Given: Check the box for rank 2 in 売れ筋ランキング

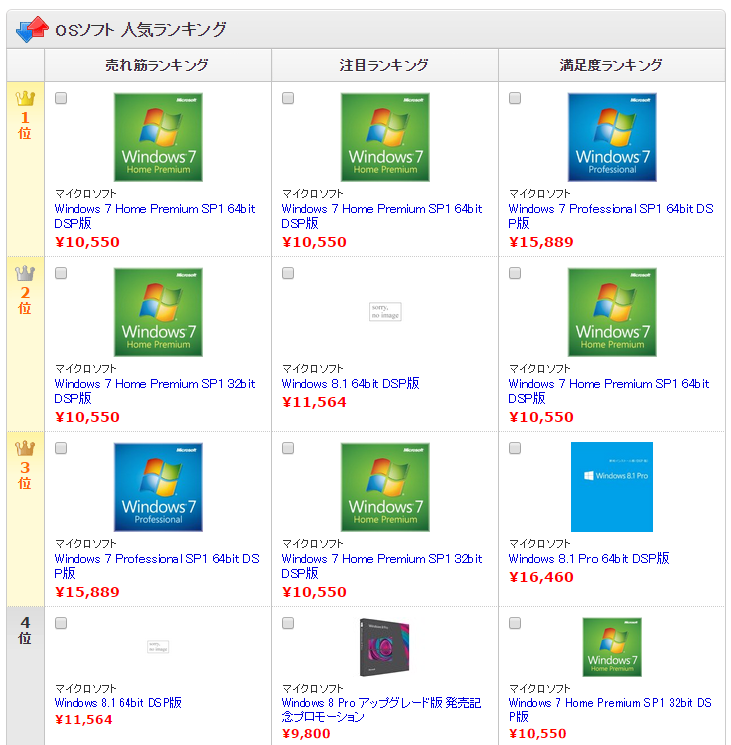Looking at the screenshot, I should (x=61, y=273).
